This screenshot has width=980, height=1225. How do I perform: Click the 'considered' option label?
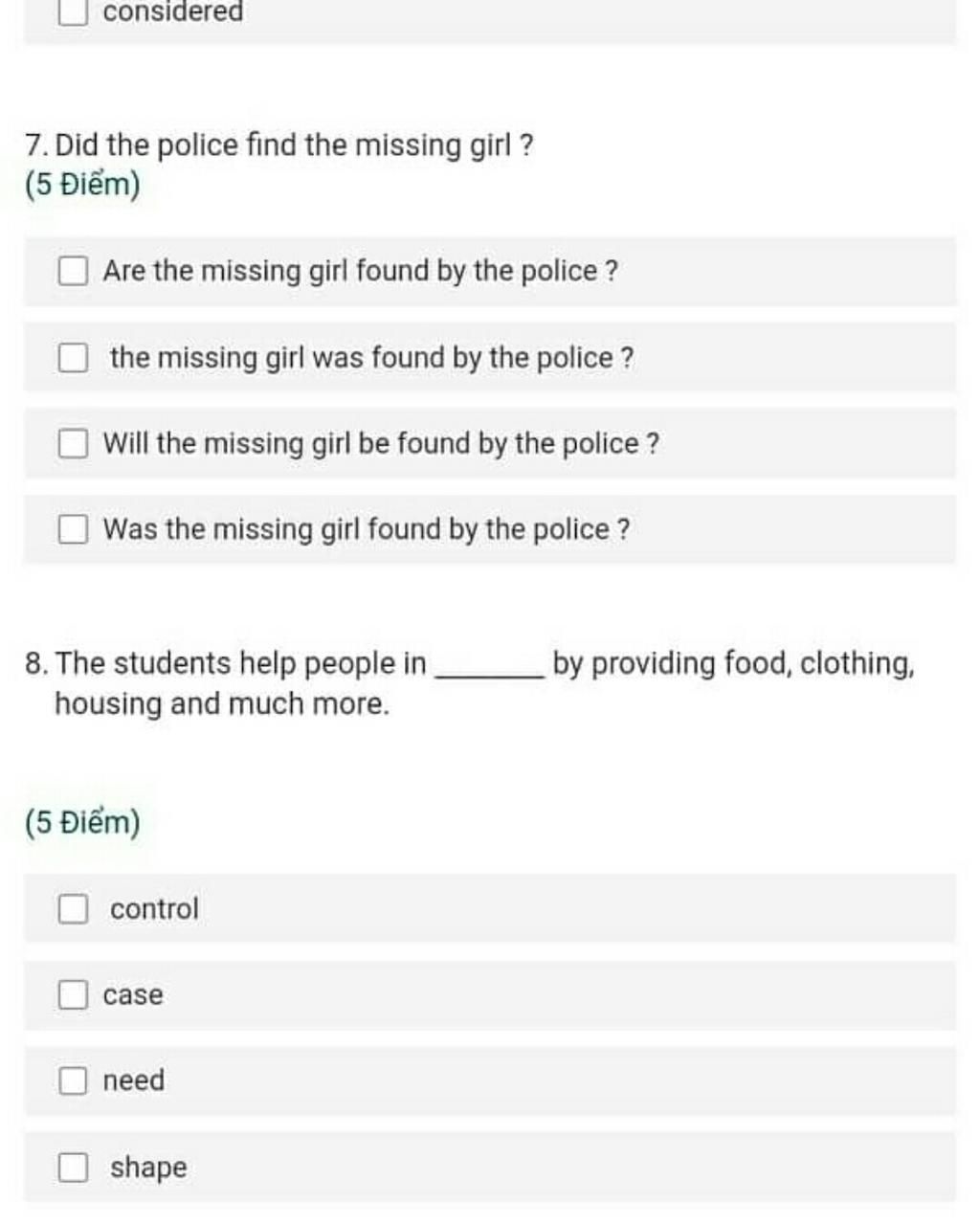173,11
